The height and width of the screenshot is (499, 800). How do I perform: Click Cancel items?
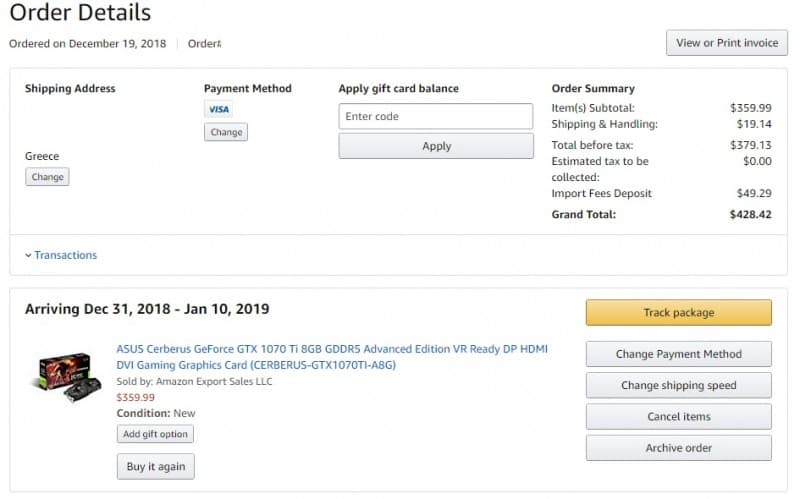[679, 416]
